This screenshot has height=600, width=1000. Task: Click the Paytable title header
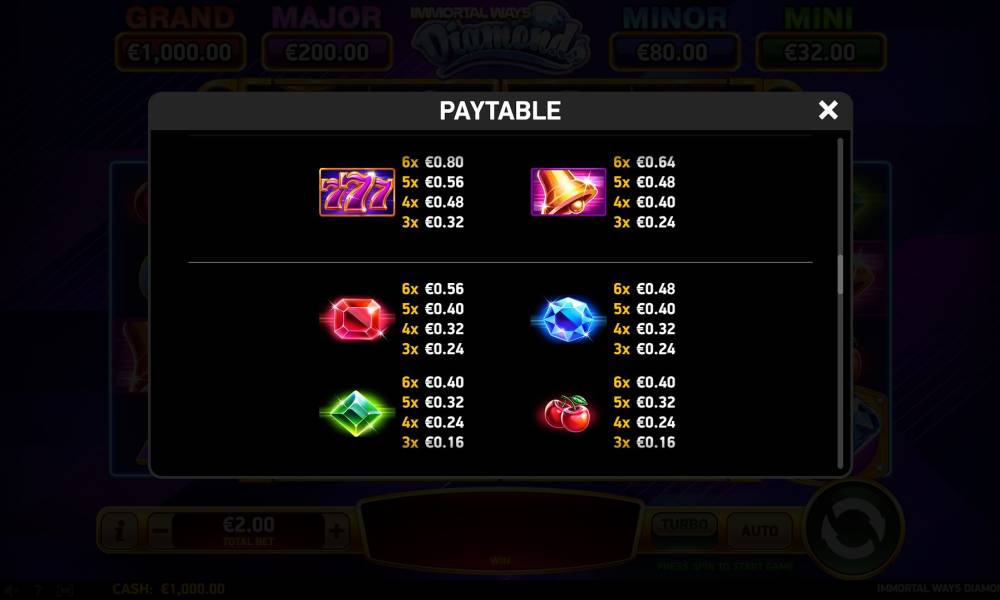pyautogui.click(x=500, y=111)
